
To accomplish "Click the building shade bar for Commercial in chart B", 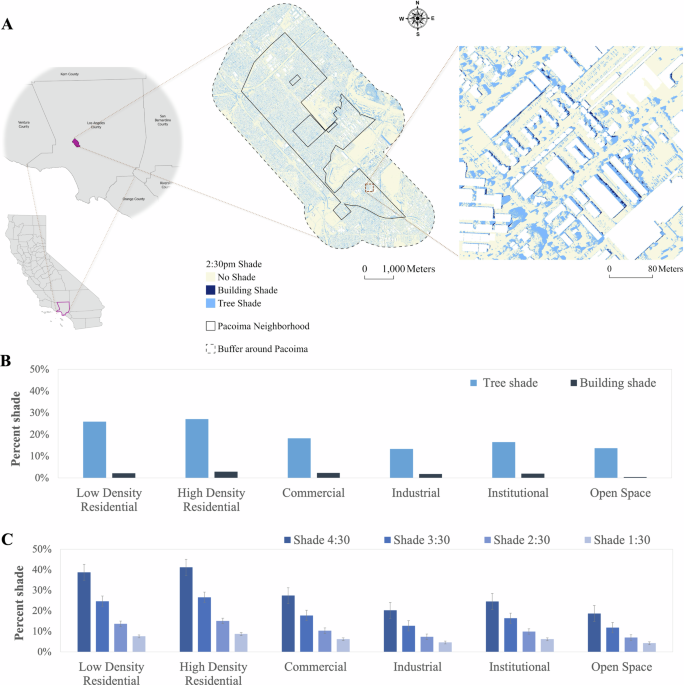I will [x=328, y=475].
